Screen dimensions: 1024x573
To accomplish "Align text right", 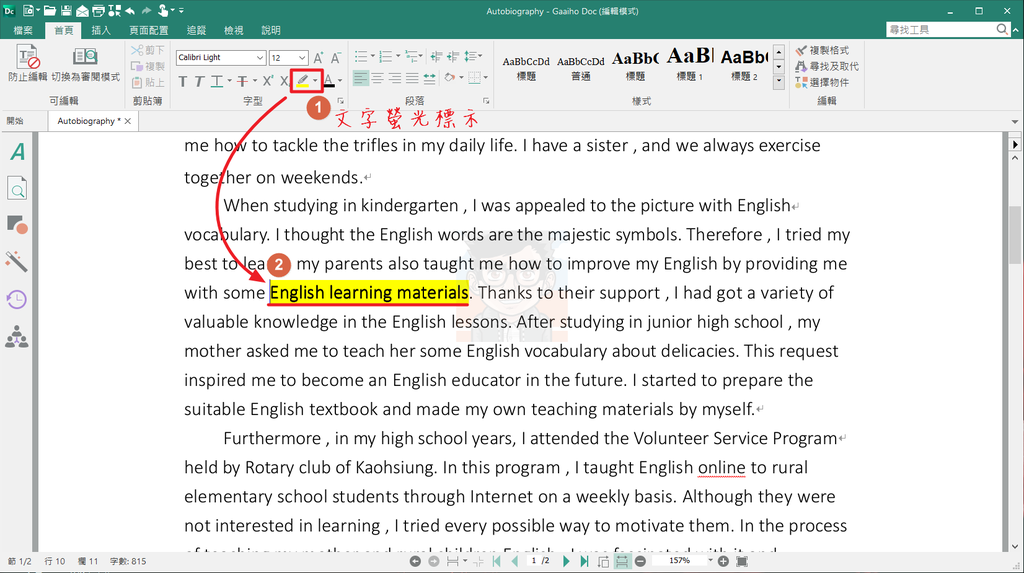I will (x=395, y=78).
